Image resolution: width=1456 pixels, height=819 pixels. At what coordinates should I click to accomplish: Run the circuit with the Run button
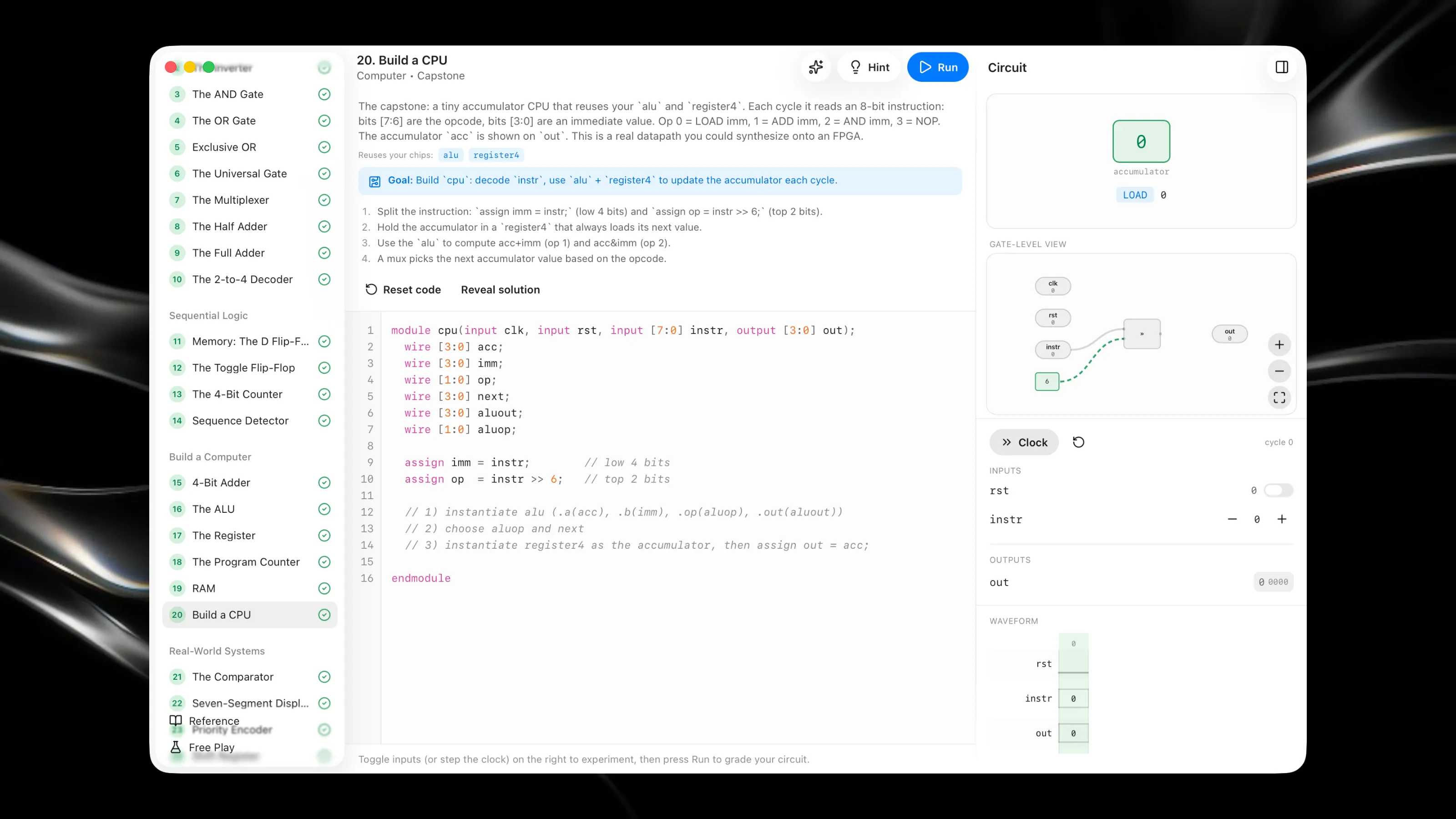pos(938,67)
